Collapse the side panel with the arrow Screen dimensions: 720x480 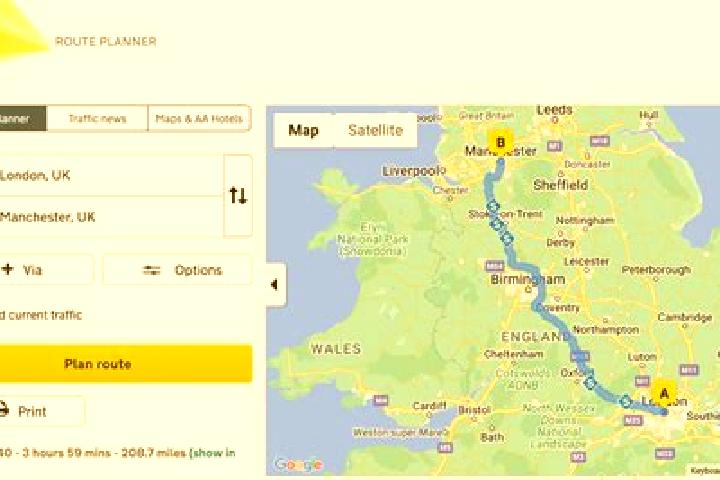pyautogui.click(x=276, y=285)
